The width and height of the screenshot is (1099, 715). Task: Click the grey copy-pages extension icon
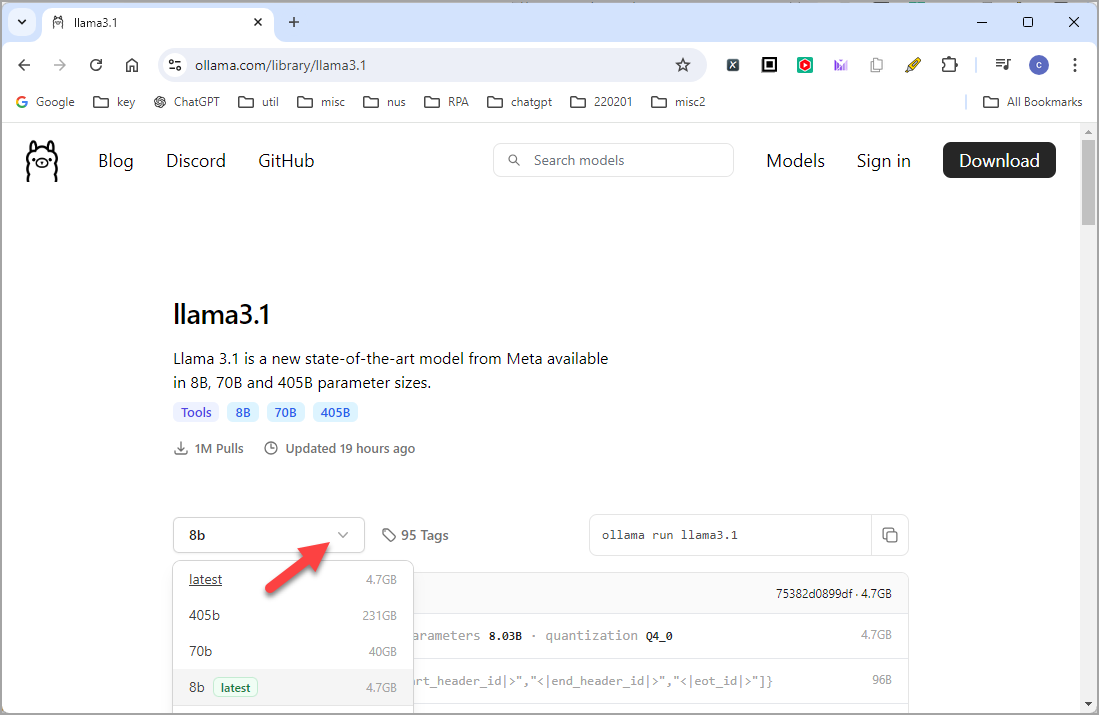[876, 65]
